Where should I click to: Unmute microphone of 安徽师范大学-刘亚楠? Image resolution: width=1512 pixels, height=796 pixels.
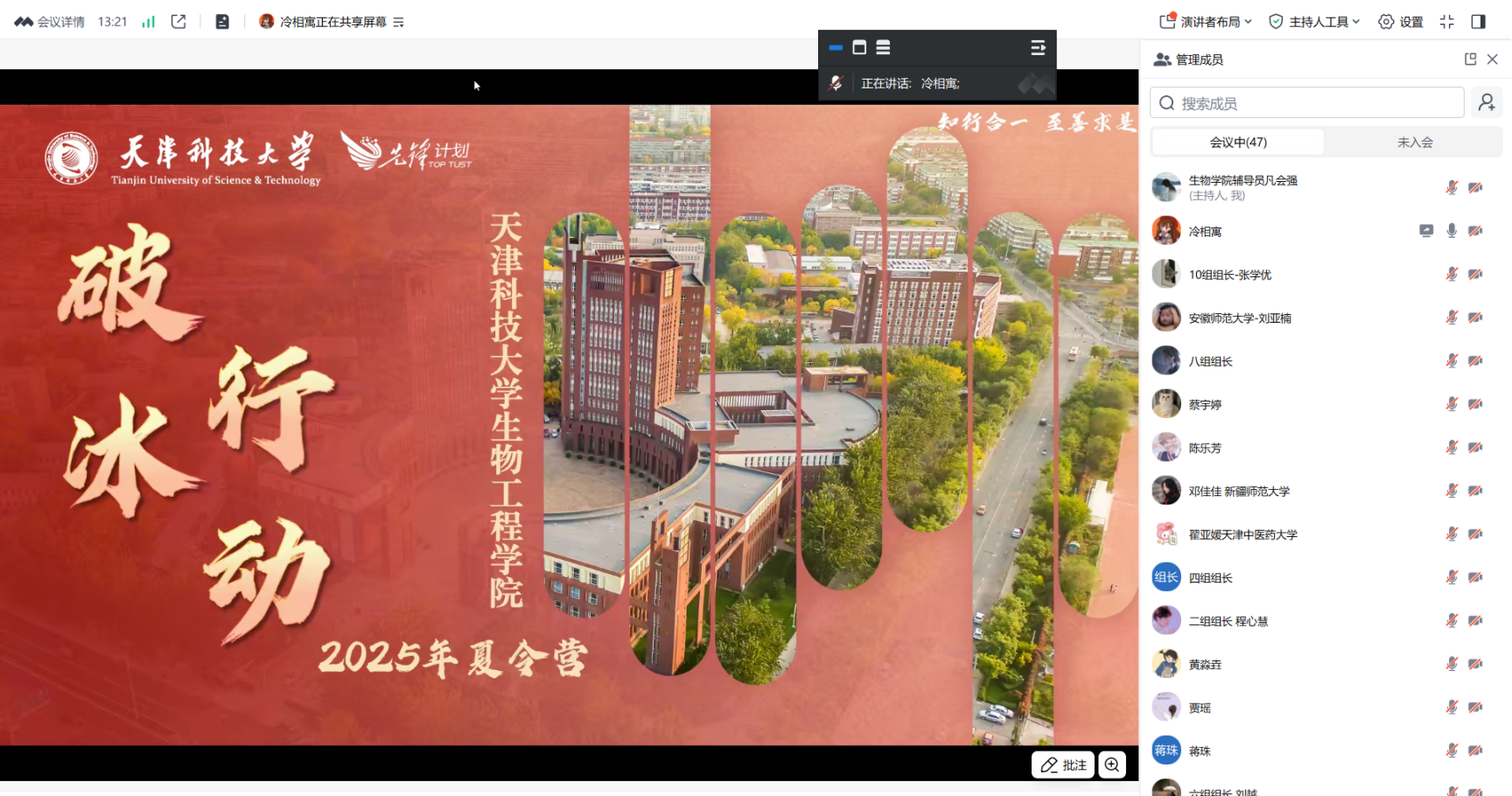pos(1452,318)
